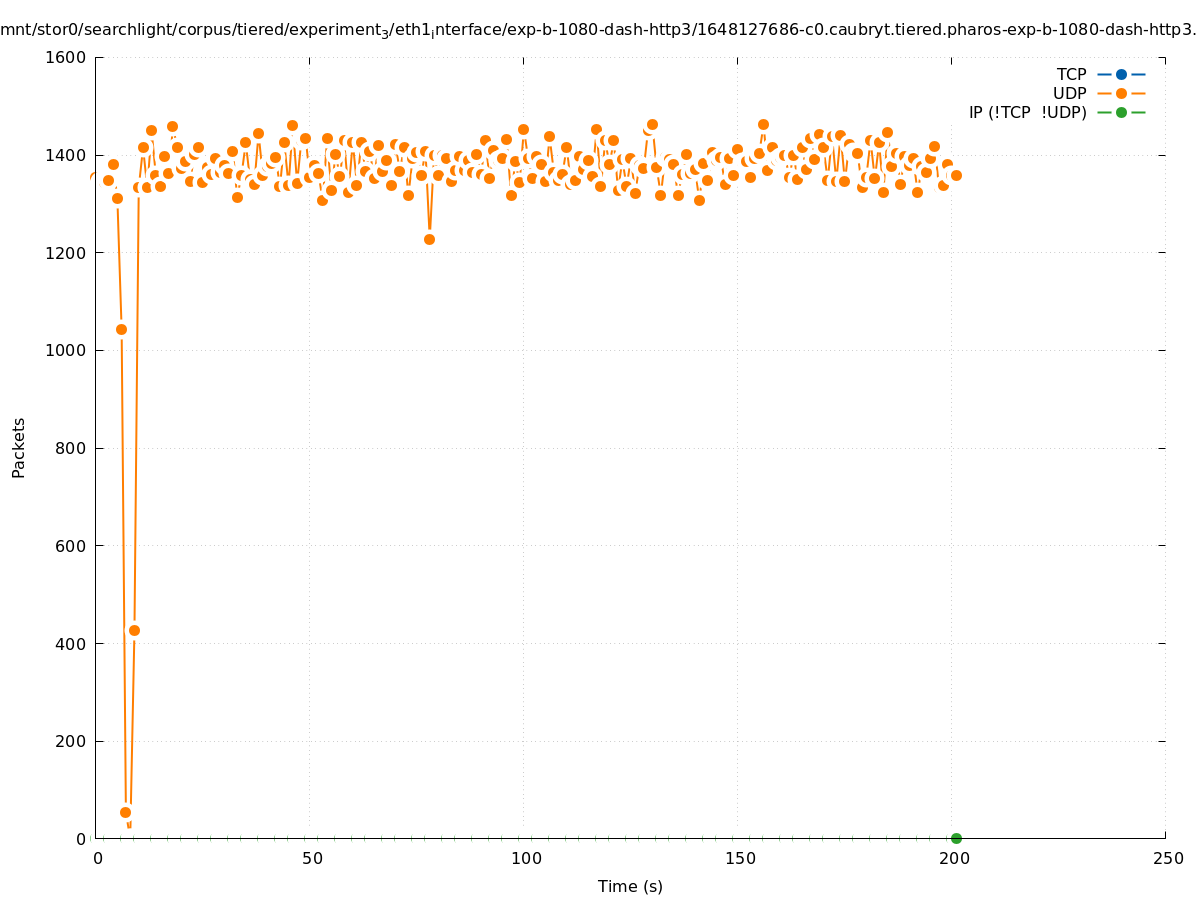
Task: Click the green IP legend marker
Action: pyautogui.click(x=1121, y=112)
